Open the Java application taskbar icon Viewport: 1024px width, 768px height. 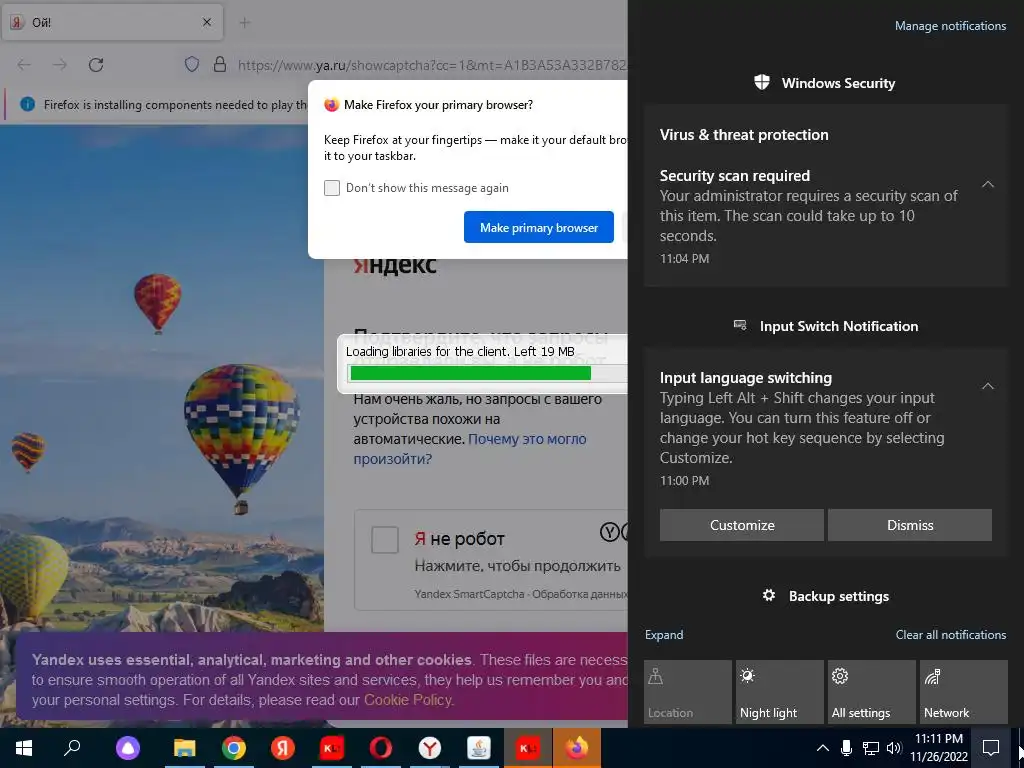[x=479, y=748]
